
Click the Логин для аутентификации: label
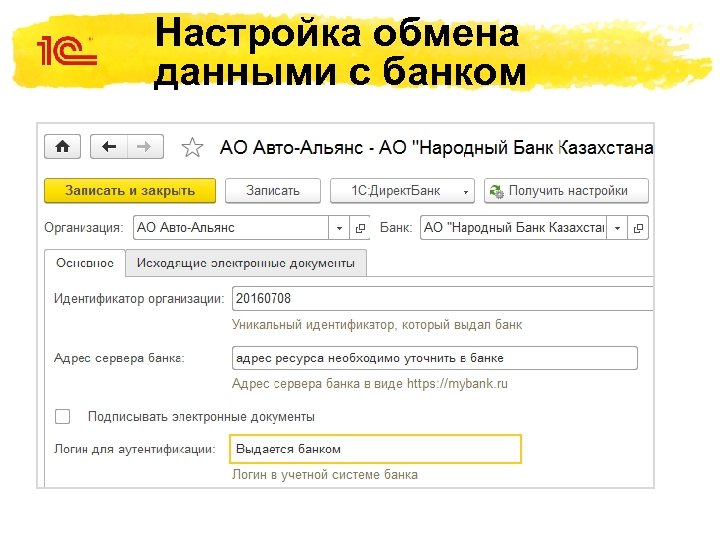(135, 449)
